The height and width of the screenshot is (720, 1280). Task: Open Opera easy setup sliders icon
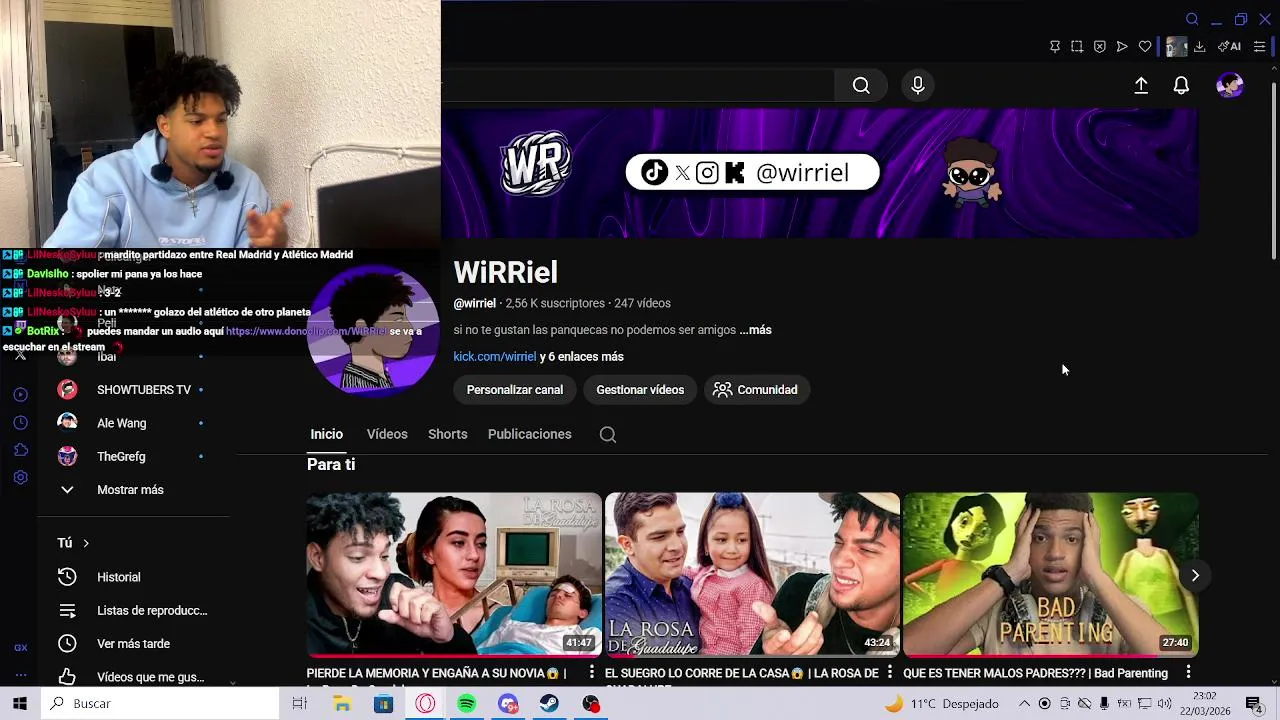[x=1259, y=47]
